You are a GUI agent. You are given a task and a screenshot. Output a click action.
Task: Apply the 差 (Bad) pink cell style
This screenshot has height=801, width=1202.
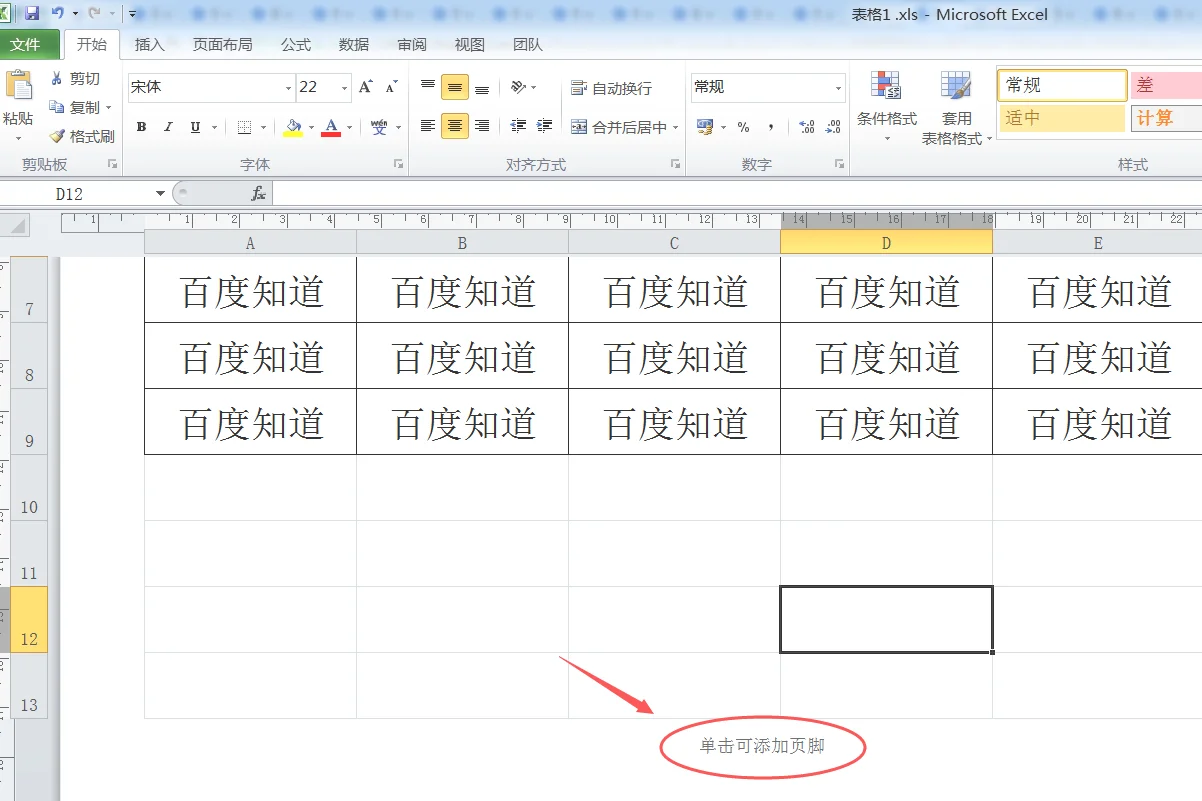(x=1166, y=86)
